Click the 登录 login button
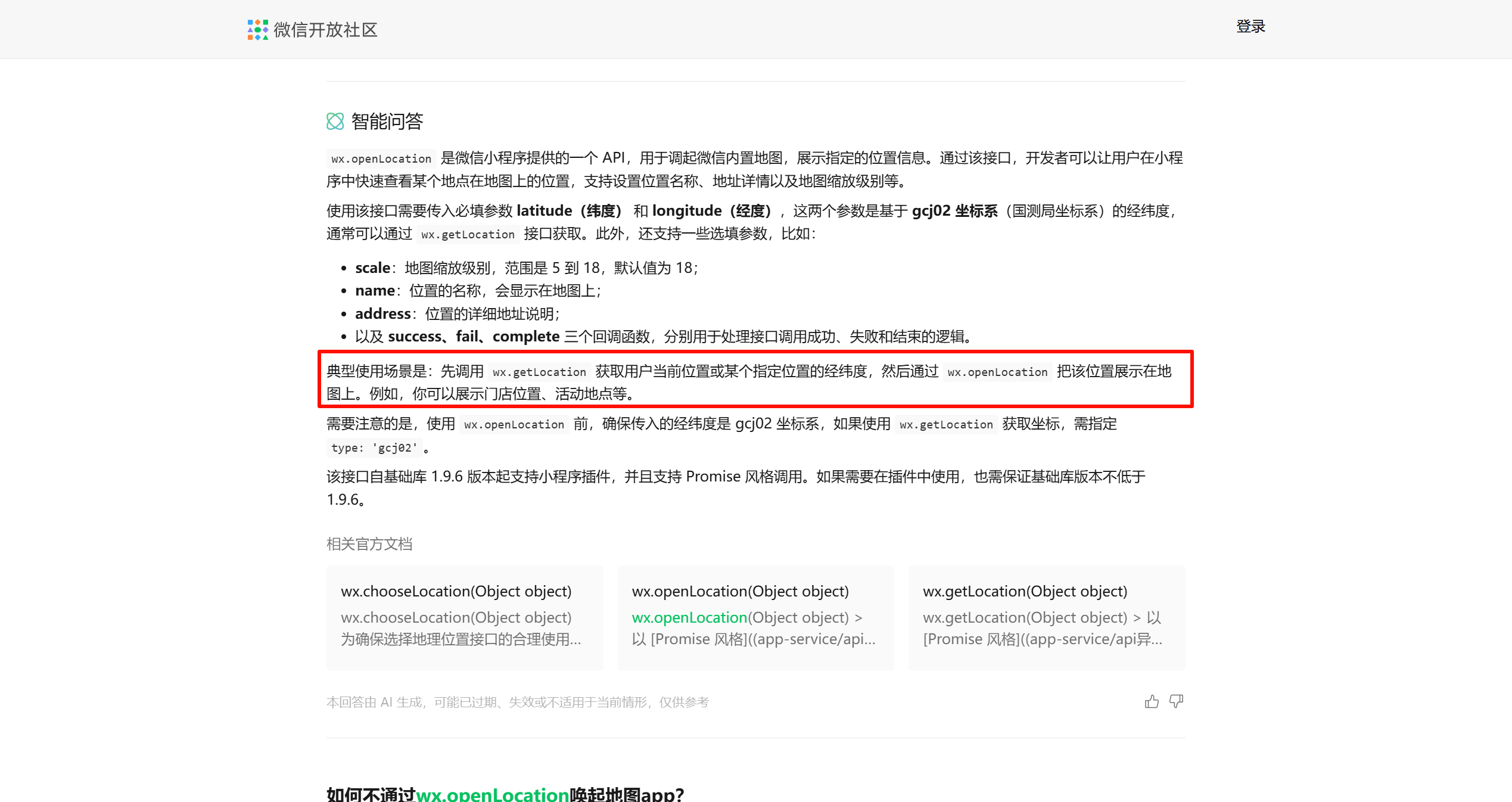Image resolution: width=1512 pixels, height=802 pixels. 1250,27
